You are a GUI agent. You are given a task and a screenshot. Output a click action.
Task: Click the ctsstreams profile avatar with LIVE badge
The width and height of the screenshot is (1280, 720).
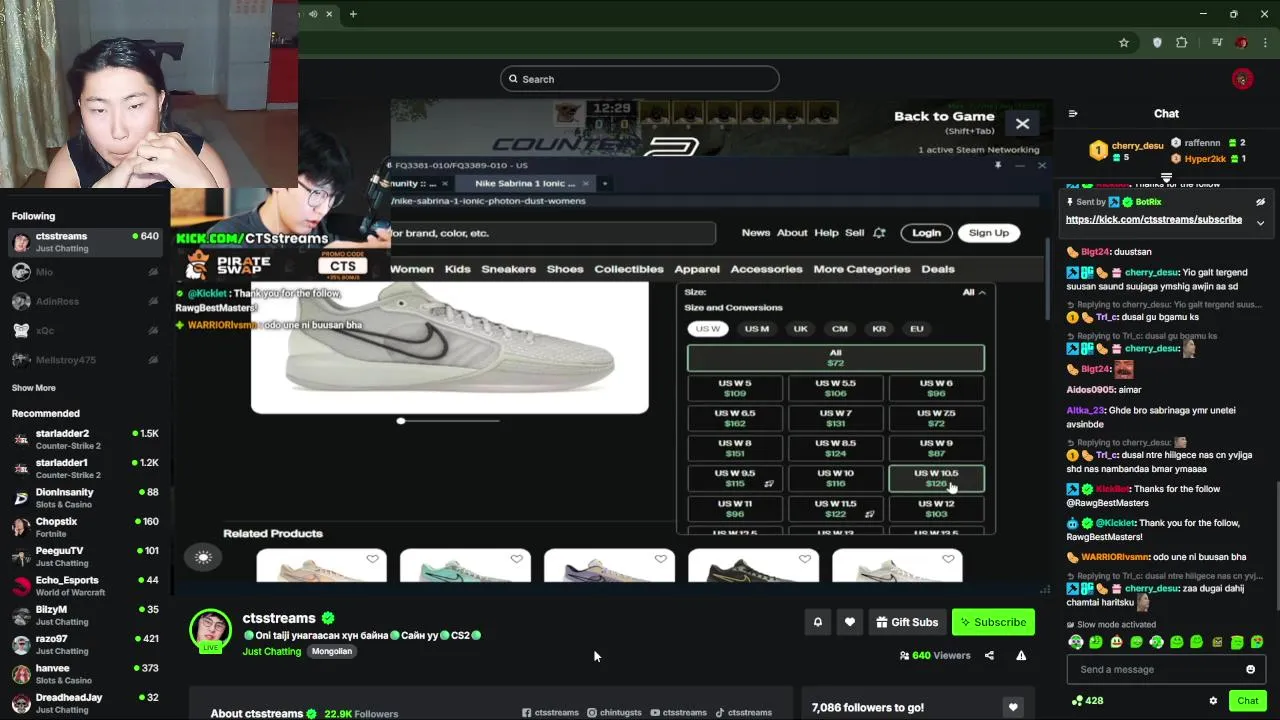[210, 630]
